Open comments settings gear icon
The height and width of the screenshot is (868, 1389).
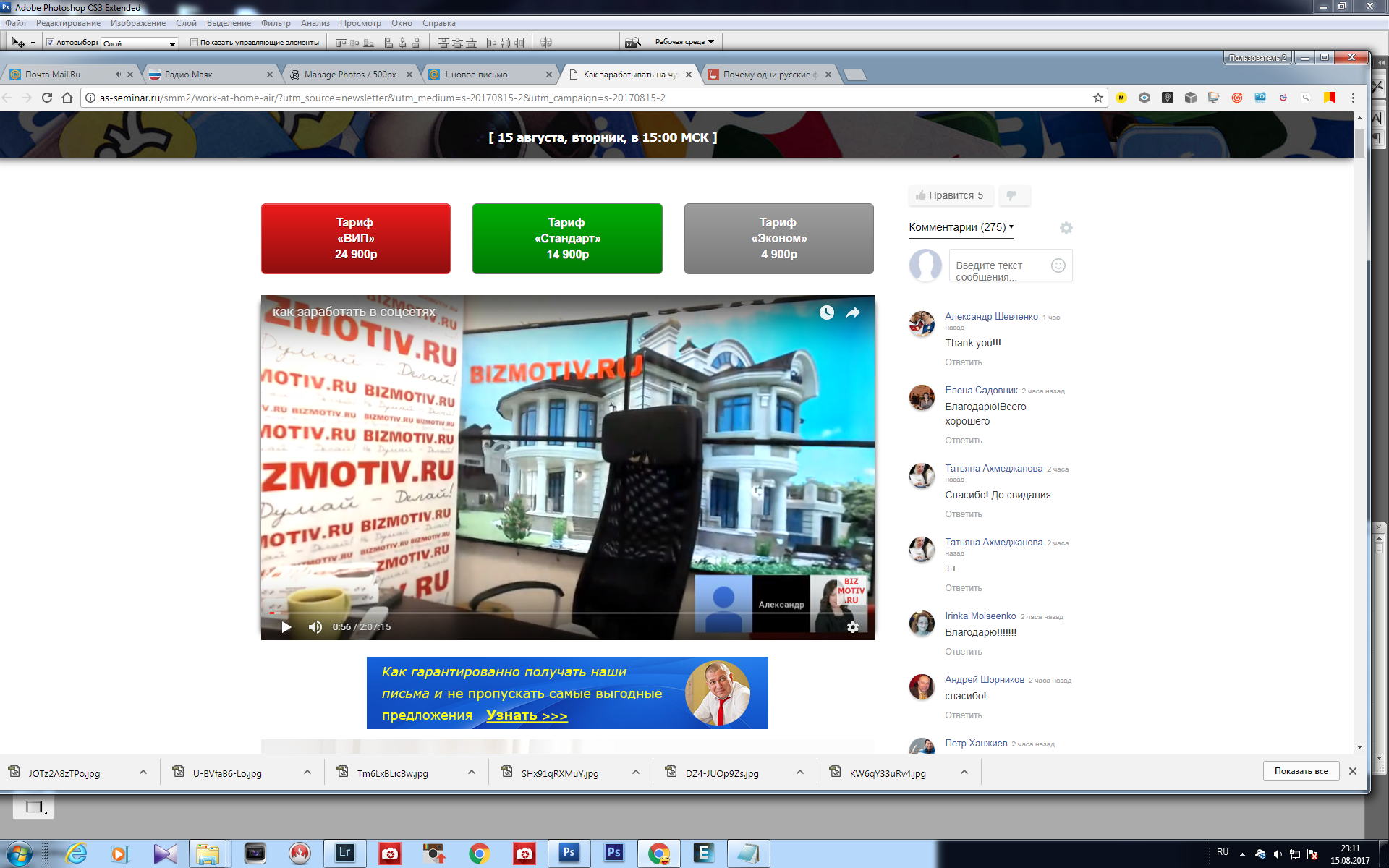[x=1066, y=228]
